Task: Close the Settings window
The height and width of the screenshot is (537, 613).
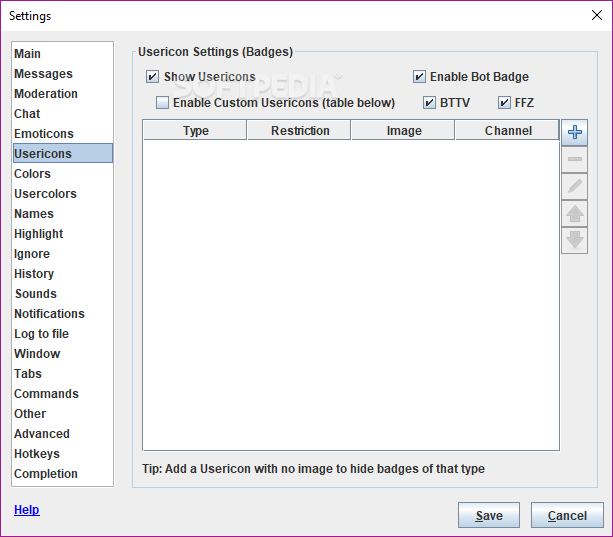Action: (x=597, y=15)
